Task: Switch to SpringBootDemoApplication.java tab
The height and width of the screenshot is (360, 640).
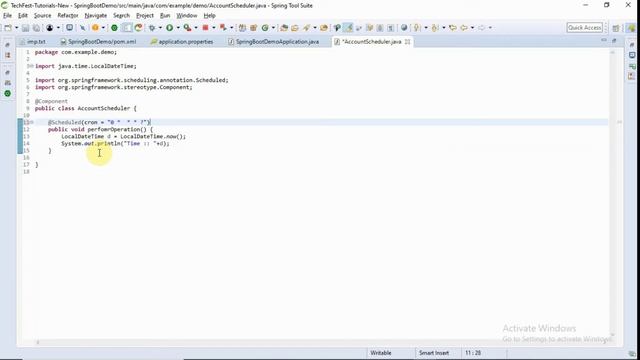Action: (x=273, y=42)
